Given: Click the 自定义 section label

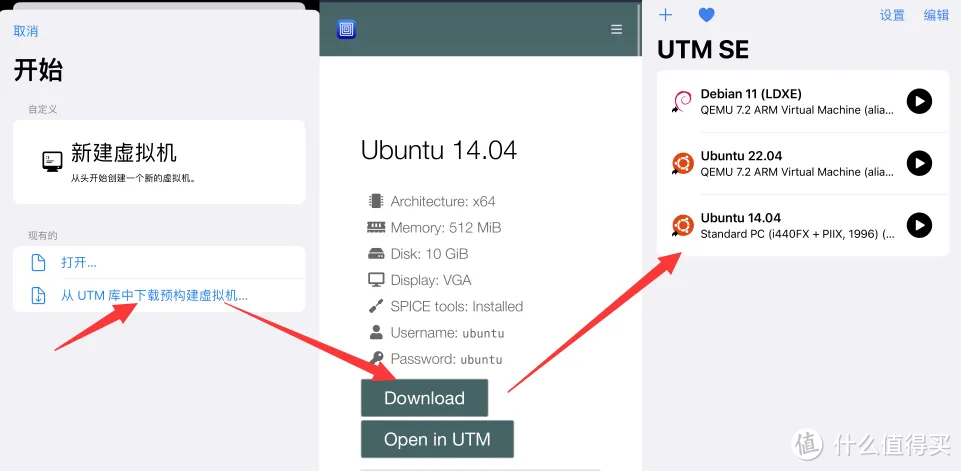Looking at the screenshot, I should pyautogui.click(x=42, y=109).
